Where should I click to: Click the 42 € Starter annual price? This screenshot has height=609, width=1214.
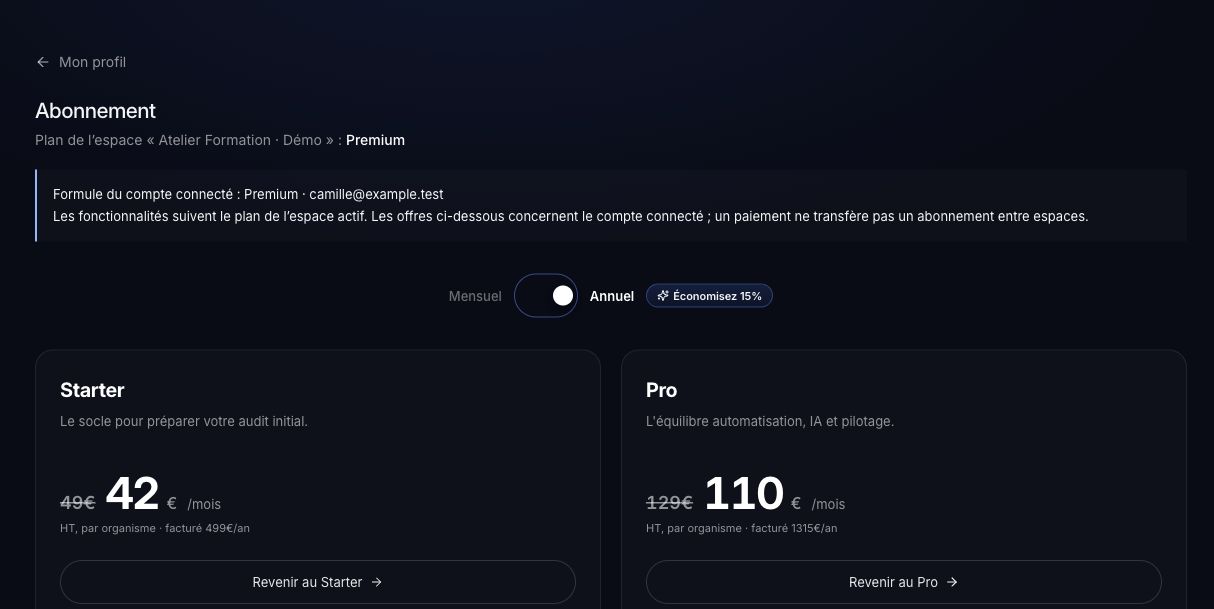tap(141, 494)
